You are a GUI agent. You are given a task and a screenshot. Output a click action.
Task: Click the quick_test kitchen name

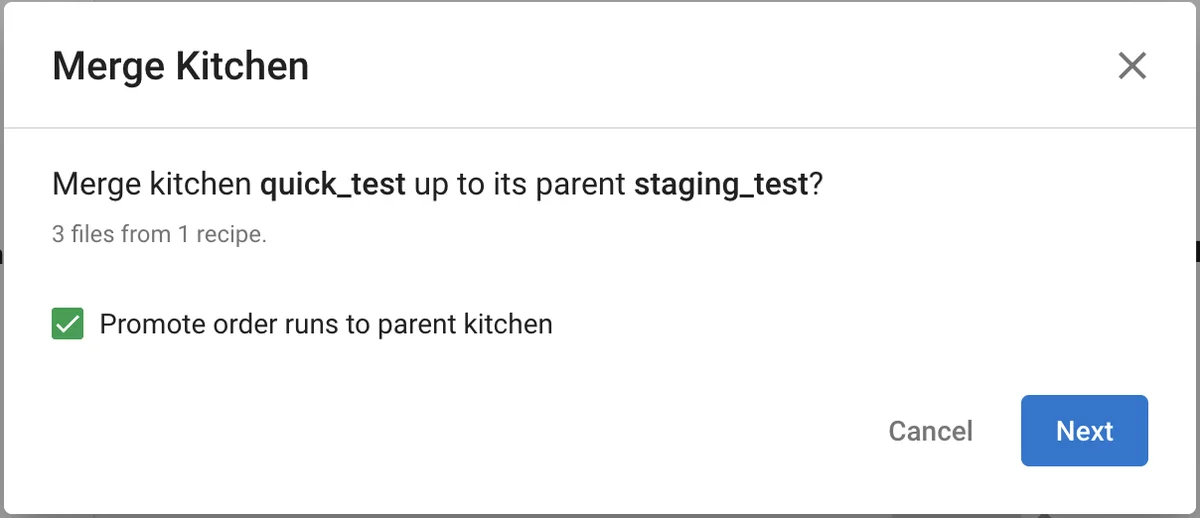(332, 185)
